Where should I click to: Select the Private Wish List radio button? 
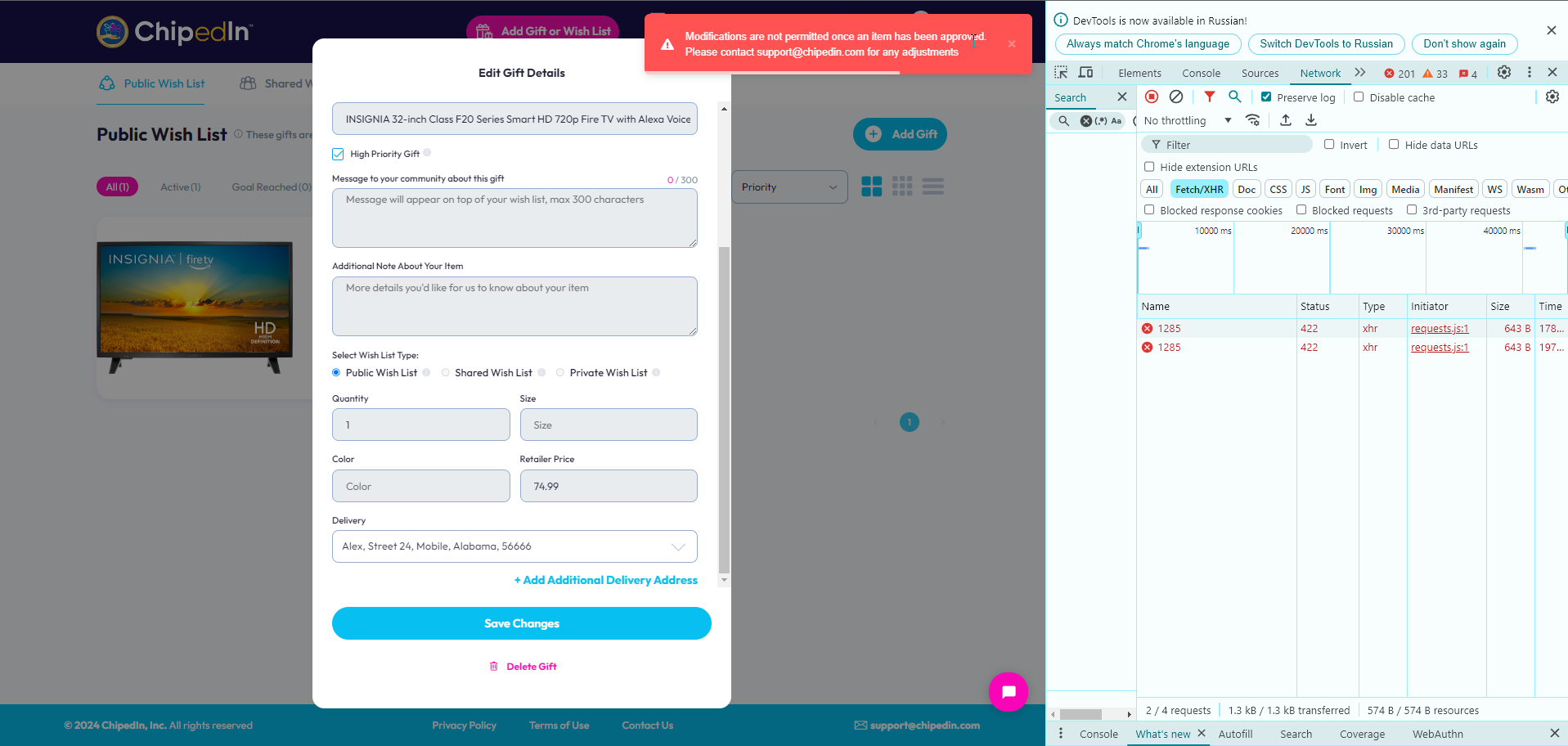(x=560, y=373)
